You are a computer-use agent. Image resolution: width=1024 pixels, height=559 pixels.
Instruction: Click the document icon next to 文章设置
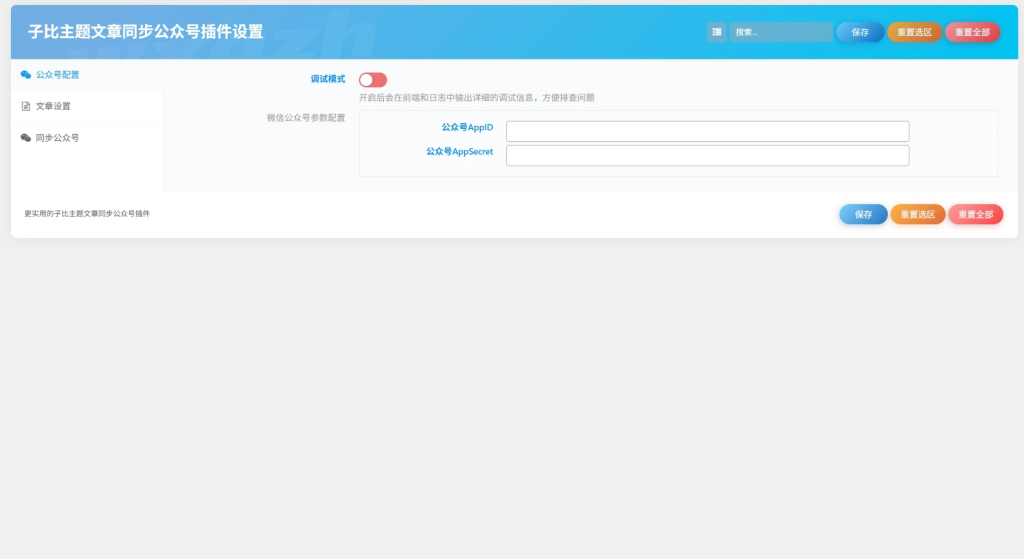click(25, 106)
